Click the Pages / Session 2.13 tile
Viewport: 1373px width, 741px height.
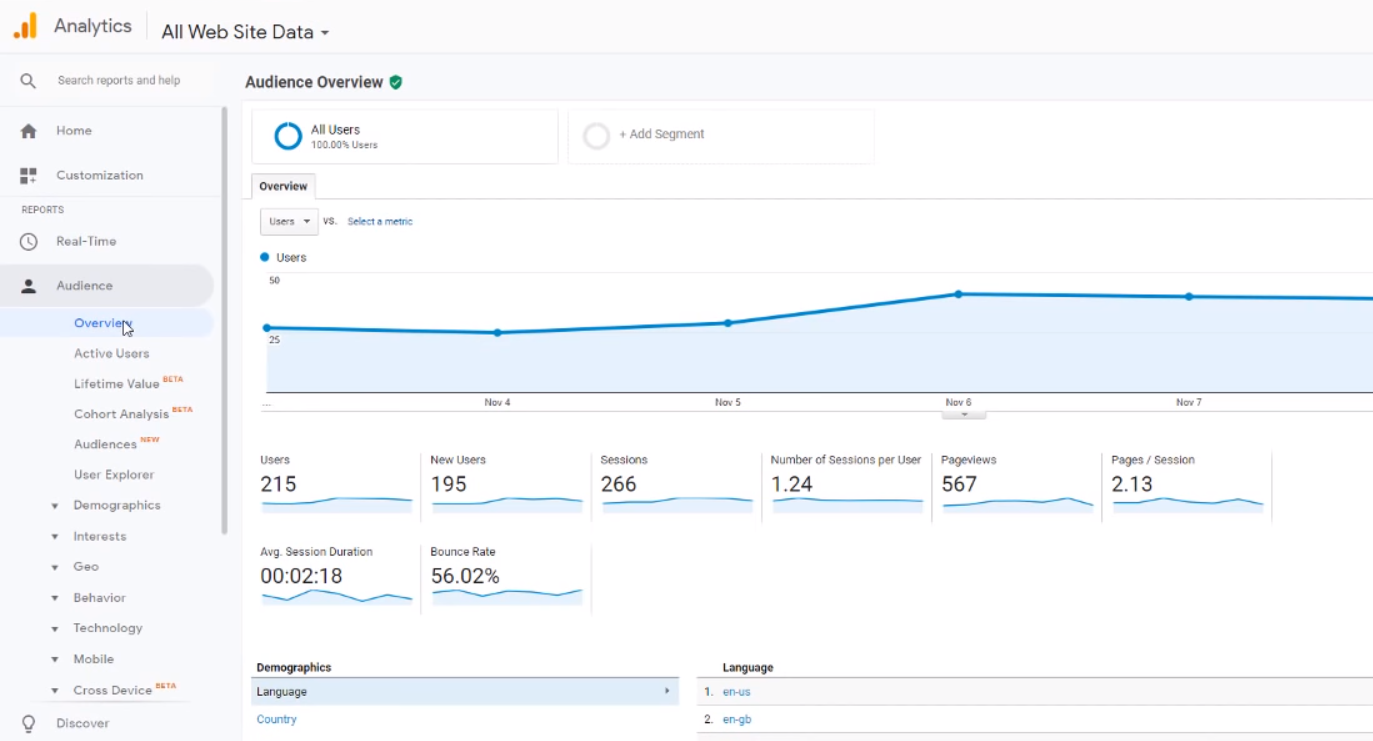tap(1187, 486)
